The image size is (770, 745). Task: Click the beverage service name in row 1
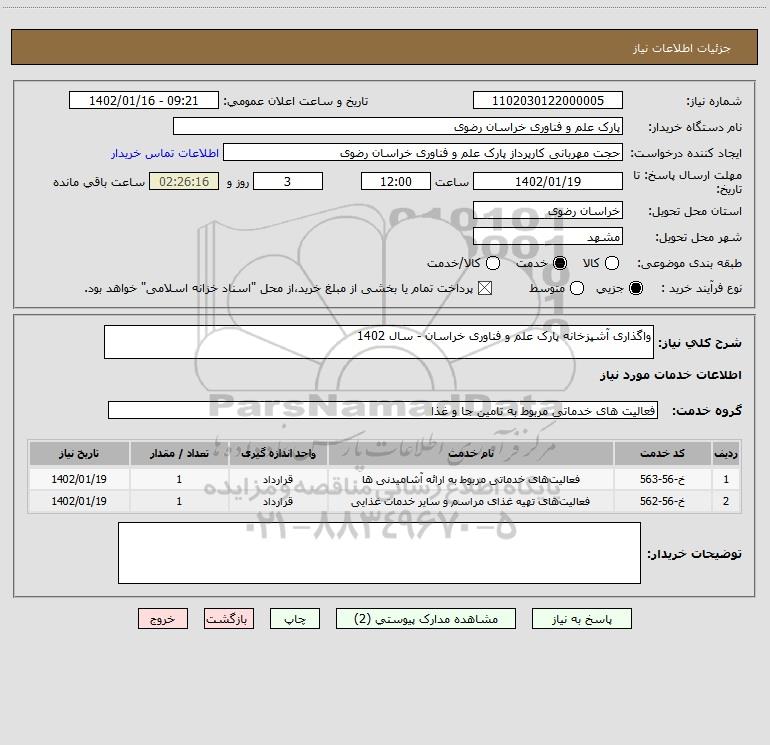(x=470, y=479)
